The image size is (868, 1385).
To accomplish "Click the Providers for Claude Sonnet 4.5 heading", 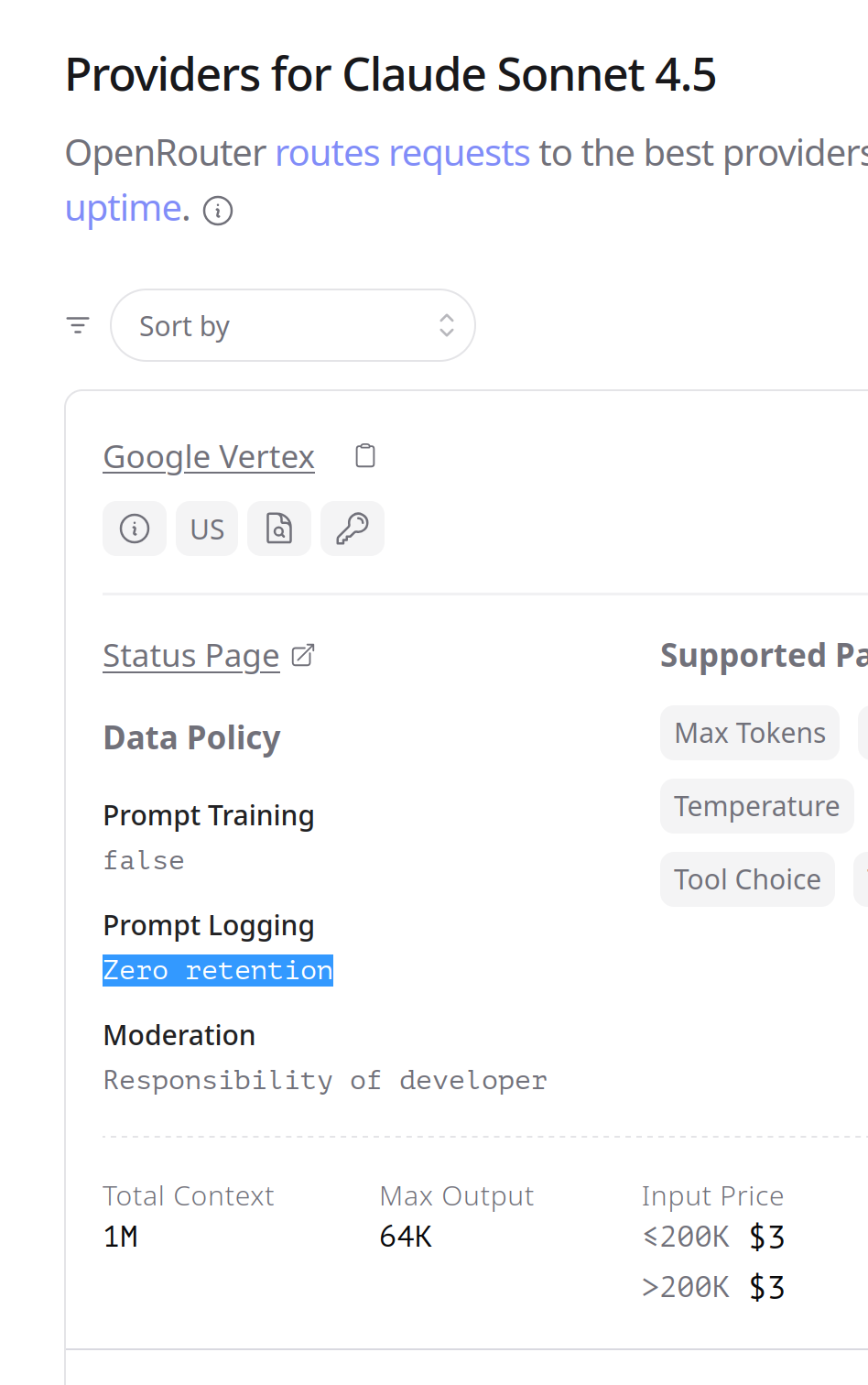I will 391,75.
